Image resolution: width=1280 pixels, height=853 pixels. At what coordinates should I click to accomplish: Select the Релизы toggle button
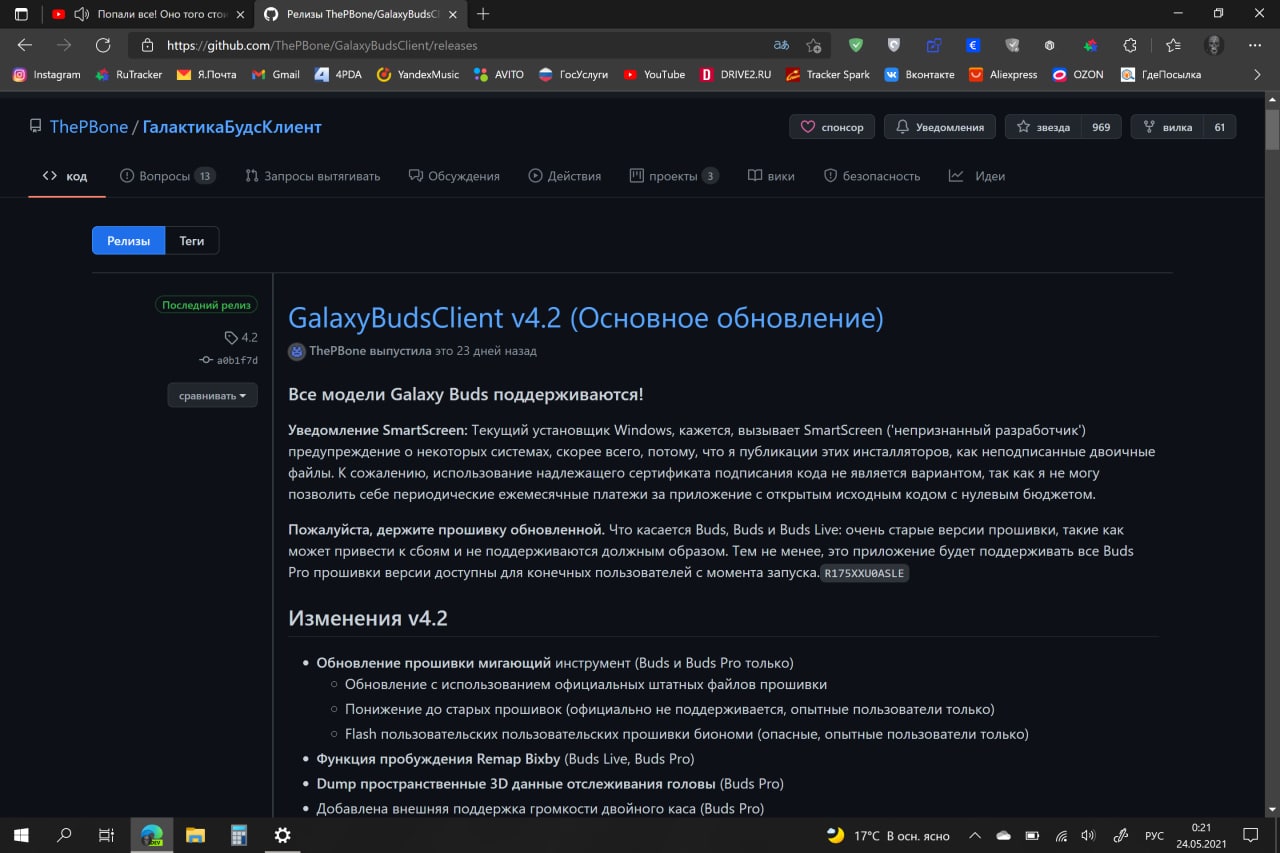pyautogui.click(x=129, y=241)
